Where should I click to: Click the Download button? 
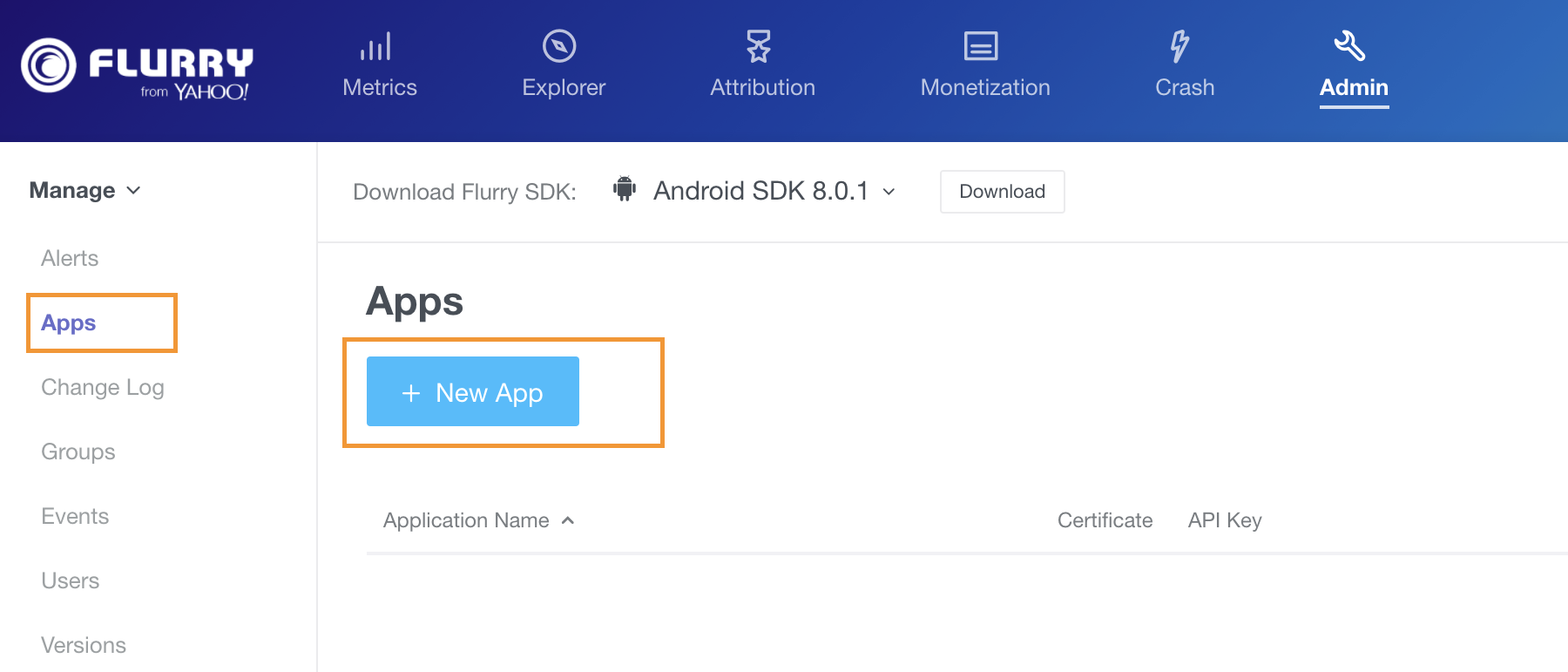[x=1002, y=192]
